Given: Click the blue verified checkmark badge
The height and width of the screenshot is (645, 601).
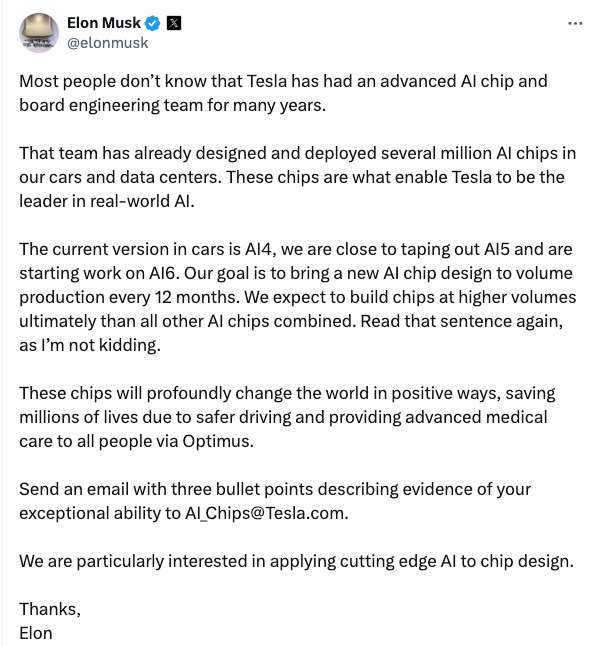Looking at the screenshot, I should coord(151,22).
